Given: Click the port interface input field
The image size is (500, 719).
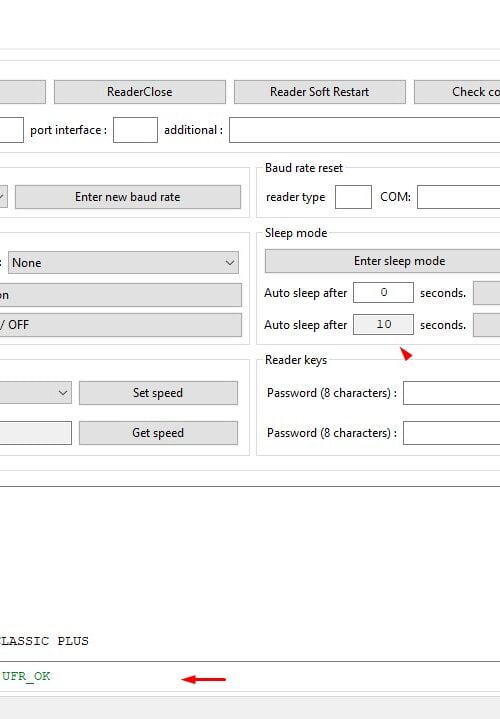Looking at the screenshot, I should coord(135,130).
